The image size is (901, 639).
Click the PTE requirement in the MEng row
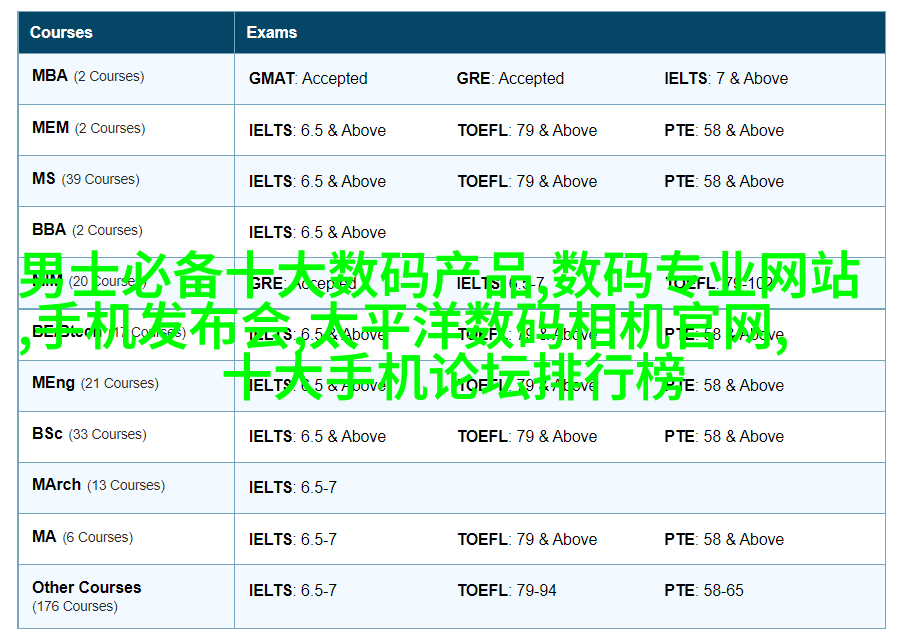click(724, 385)
